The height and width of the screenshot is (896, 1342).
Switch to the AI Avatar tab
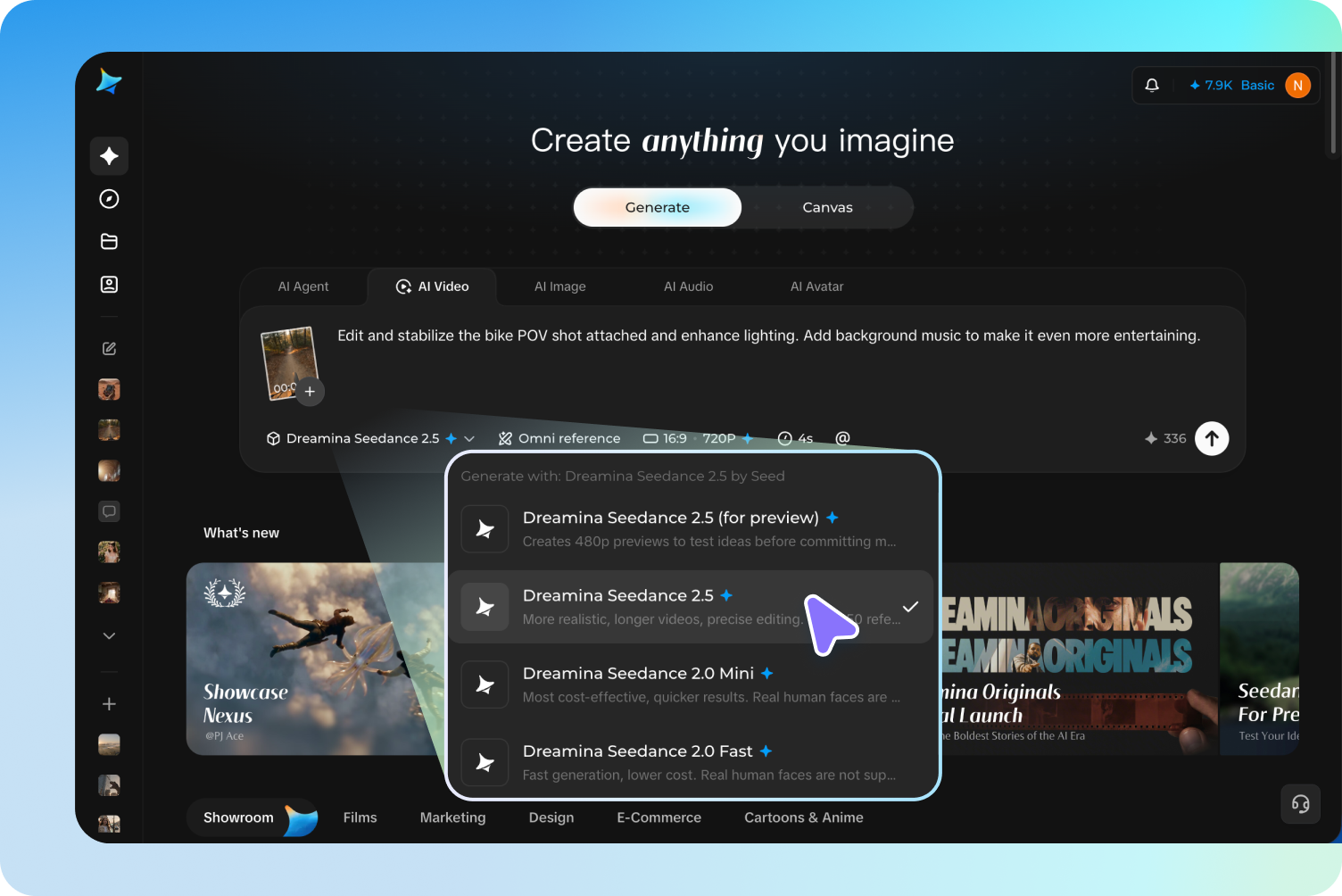[816, 286]
